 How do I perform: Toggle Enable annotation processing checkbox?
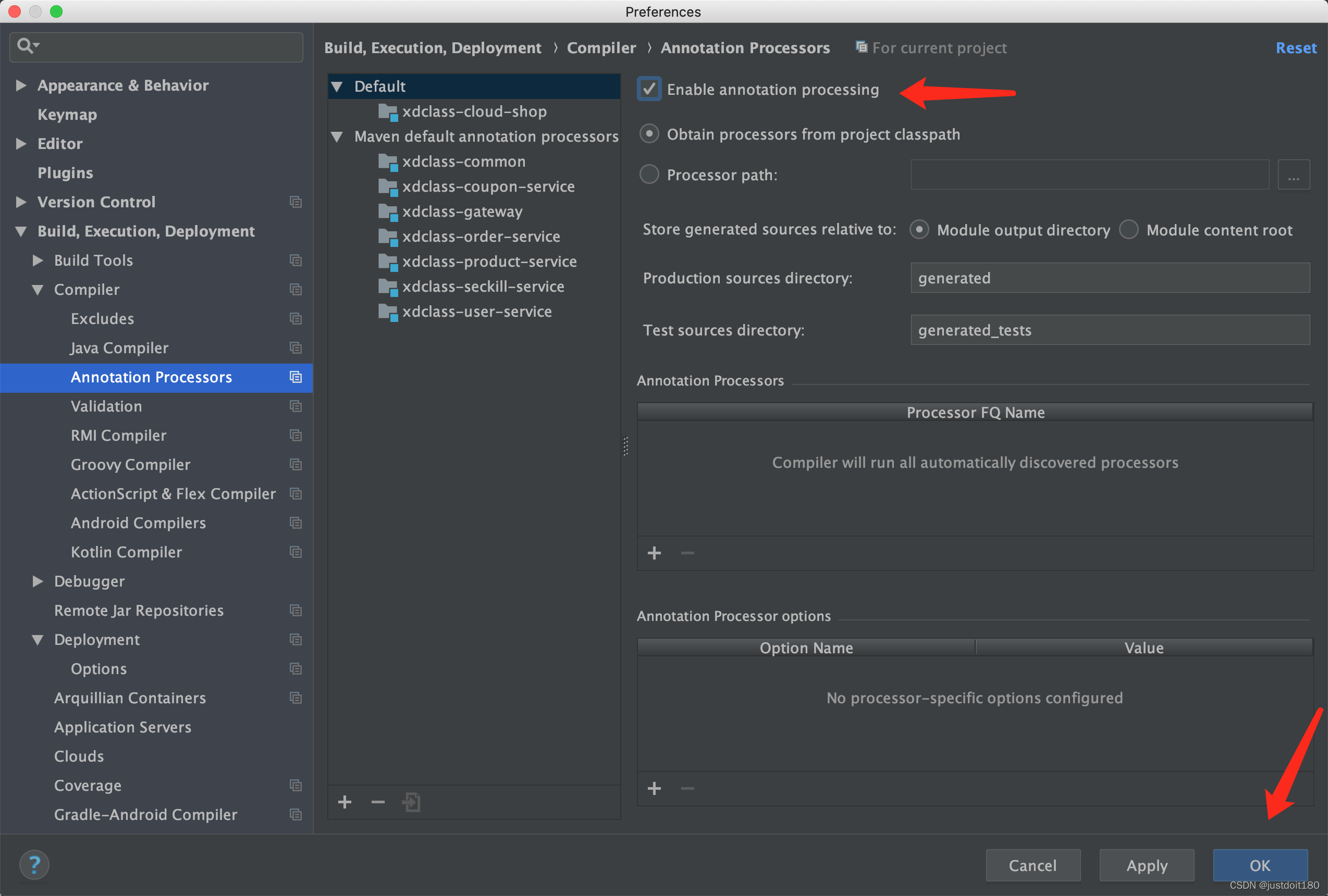pyautogui.click(x=649, y=89)
